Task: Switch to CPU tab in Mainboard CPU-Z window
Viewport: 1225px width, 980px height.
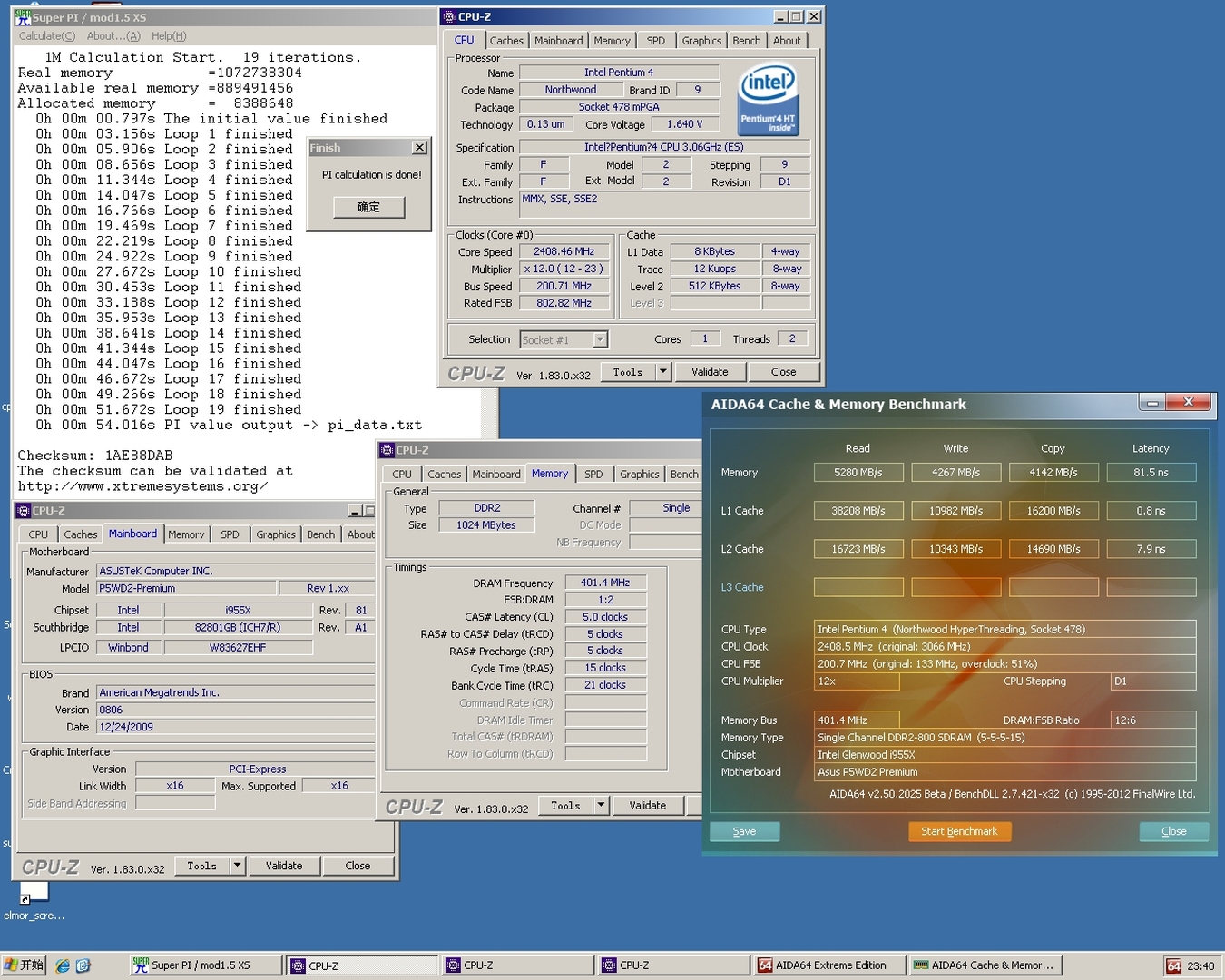Action: [38, 535]
